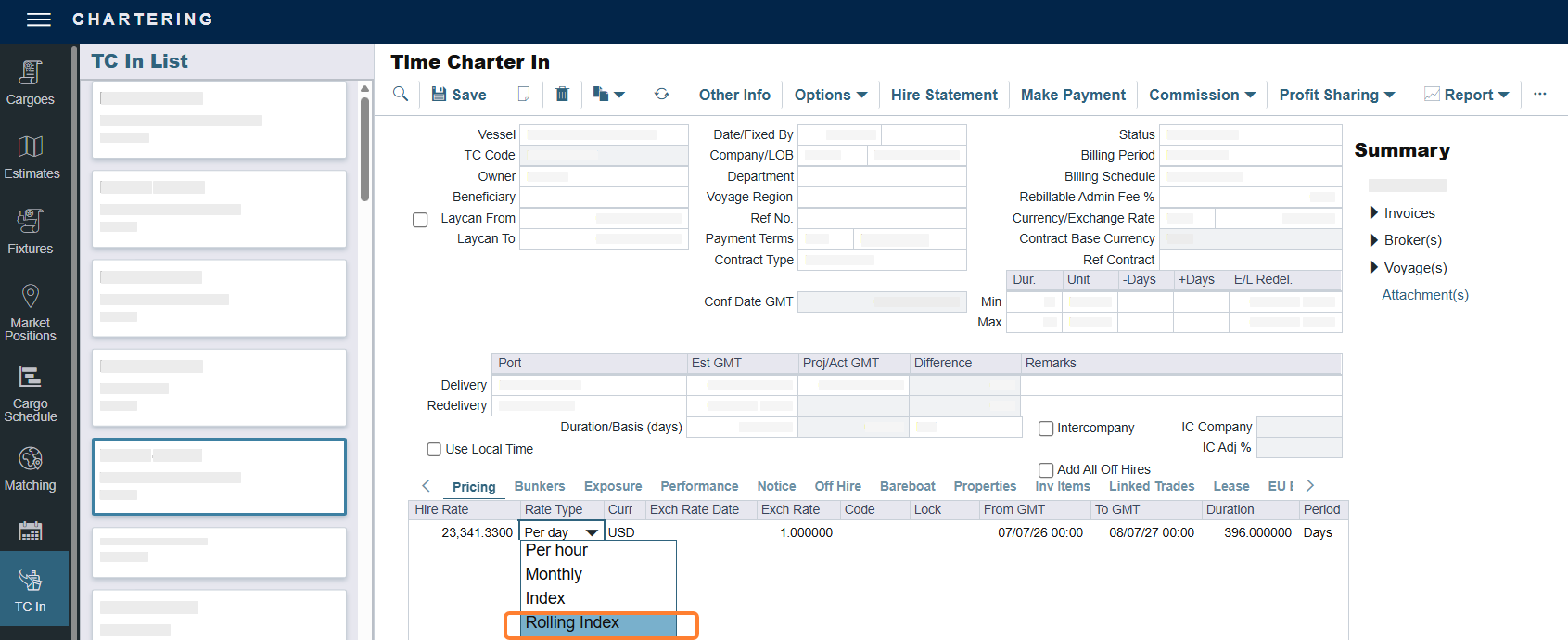Toggle the Laycan From checkbox
This screenshot has width=1568, height=640.
[x=420, y=220]
